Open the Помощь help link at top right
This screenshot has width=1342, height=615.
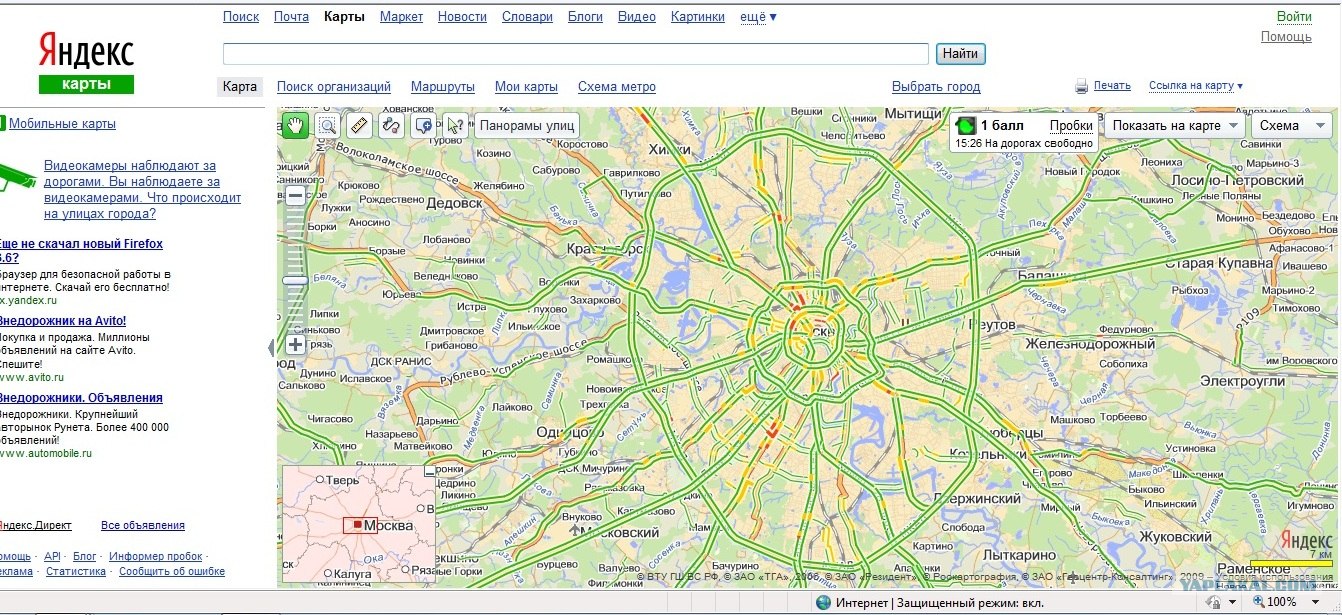pyautogui.click(x=1286, y=37)
